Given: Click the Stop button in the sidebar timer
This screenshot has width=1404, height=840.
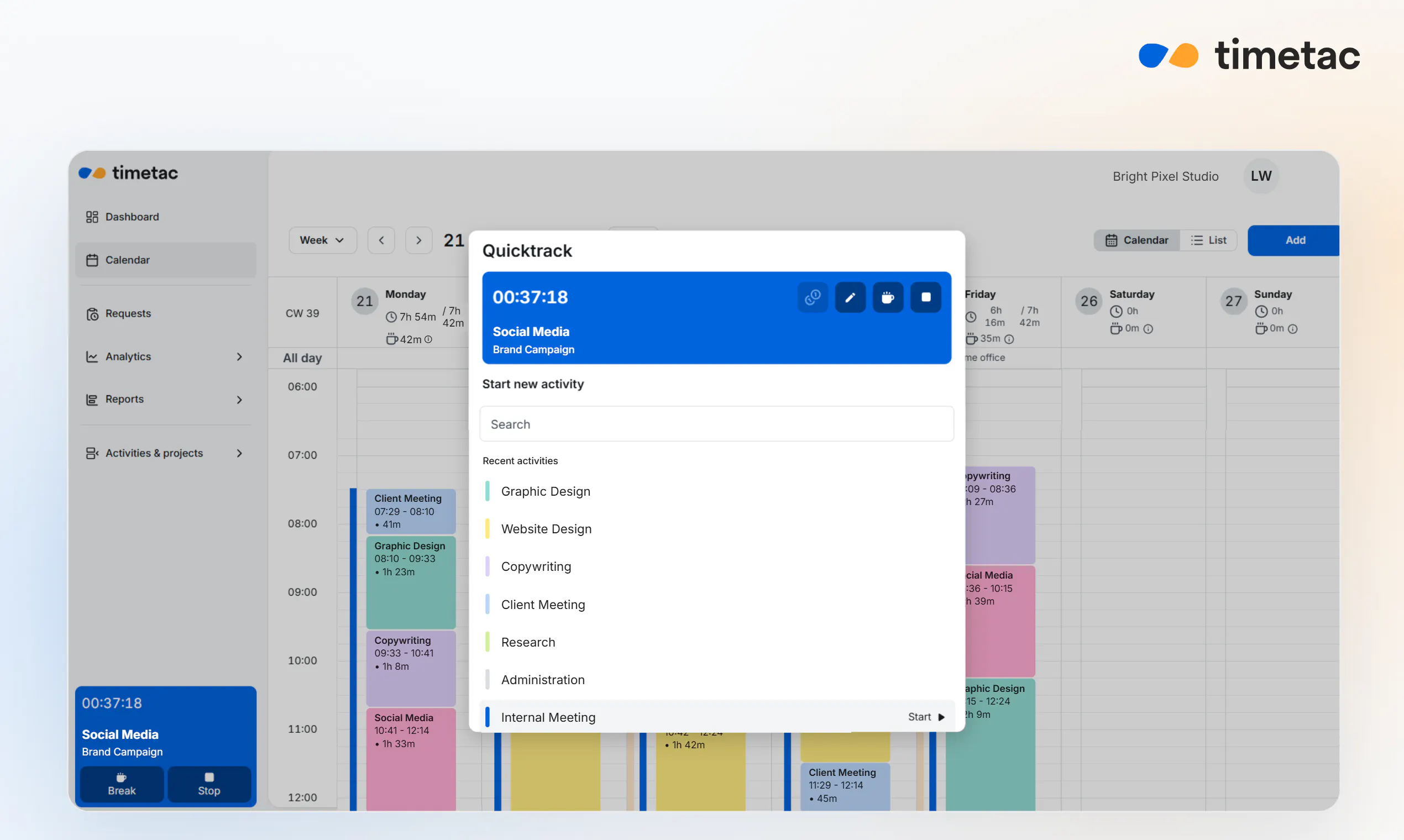Looking at the screenshot, I should [209, 785].
